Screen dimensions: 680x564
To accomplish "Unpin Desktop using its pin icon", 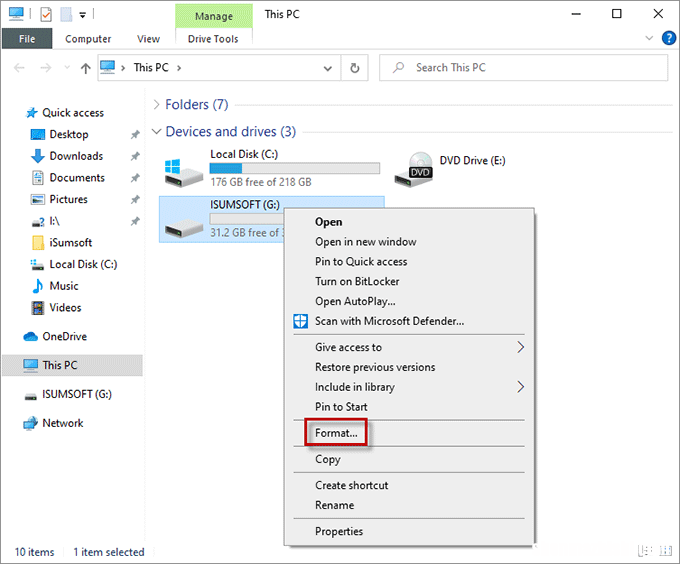I will [x=135, y=134].
